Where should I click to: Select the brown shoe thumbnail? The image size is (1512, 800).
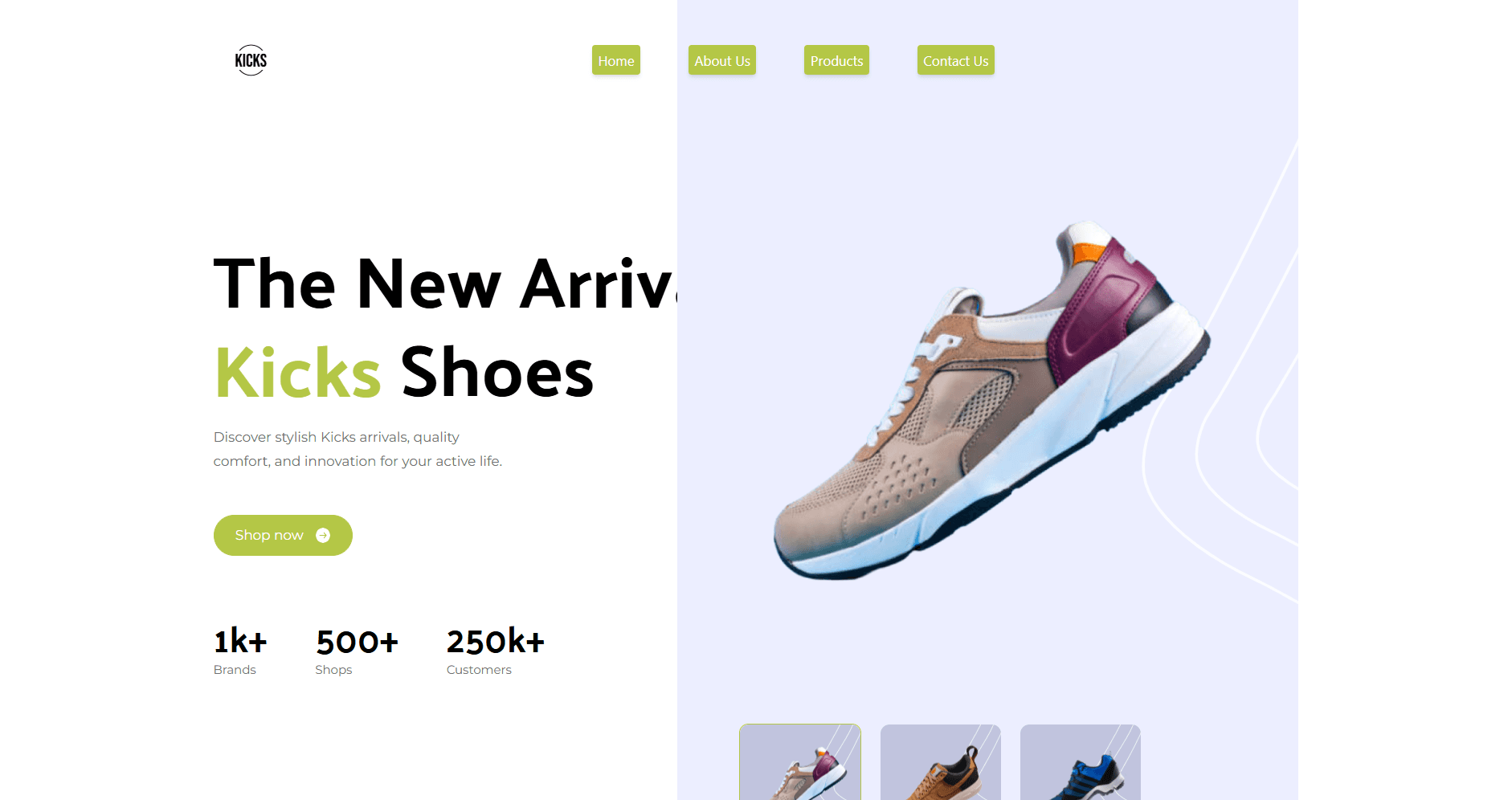(x=941, y=762)
